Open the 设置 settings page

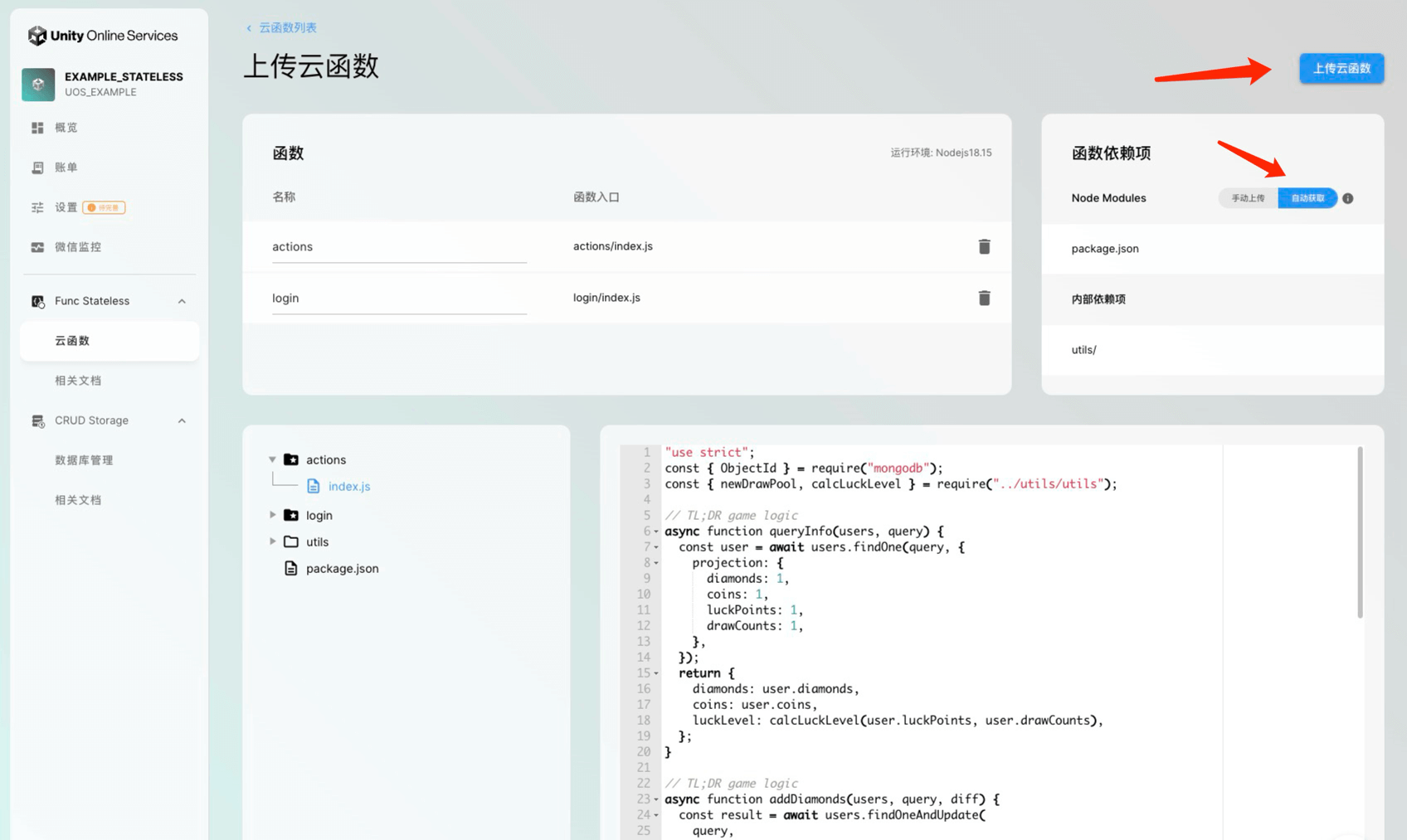click(66, 207)
